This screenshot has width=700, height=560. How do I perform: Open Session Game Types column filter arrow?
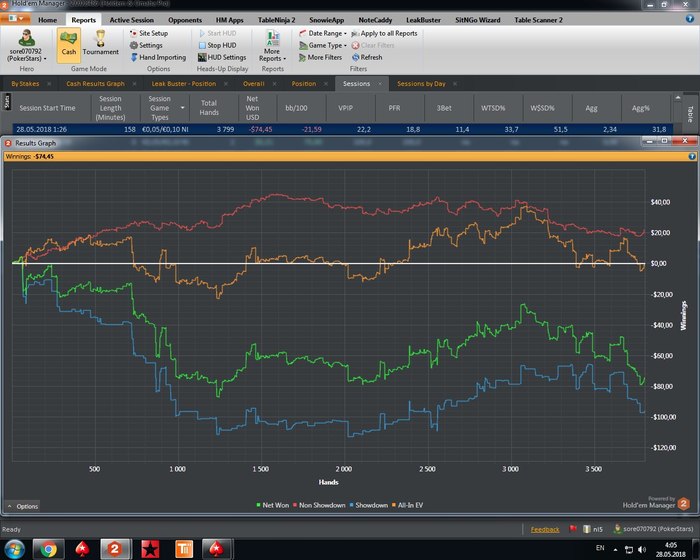click(182, 108)
